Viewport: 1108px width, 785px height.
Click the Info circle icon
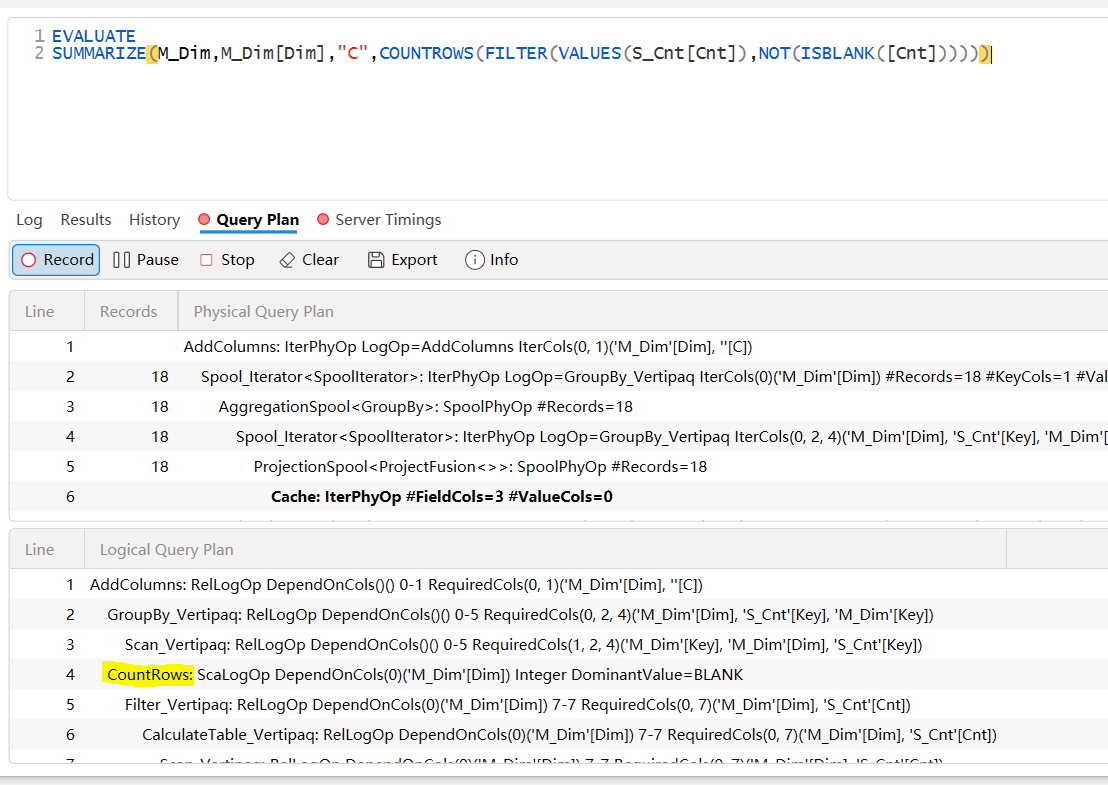475,260
